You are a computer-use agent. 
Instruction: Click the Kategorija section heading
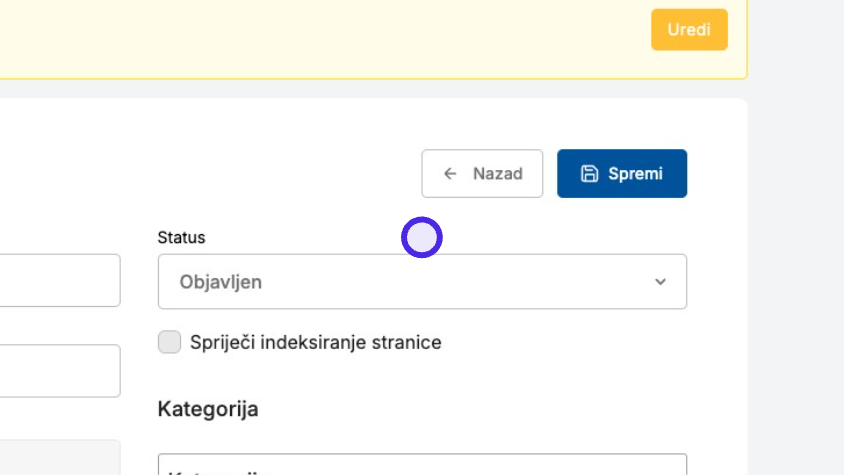pyautogui.click(x=208, y=409)
